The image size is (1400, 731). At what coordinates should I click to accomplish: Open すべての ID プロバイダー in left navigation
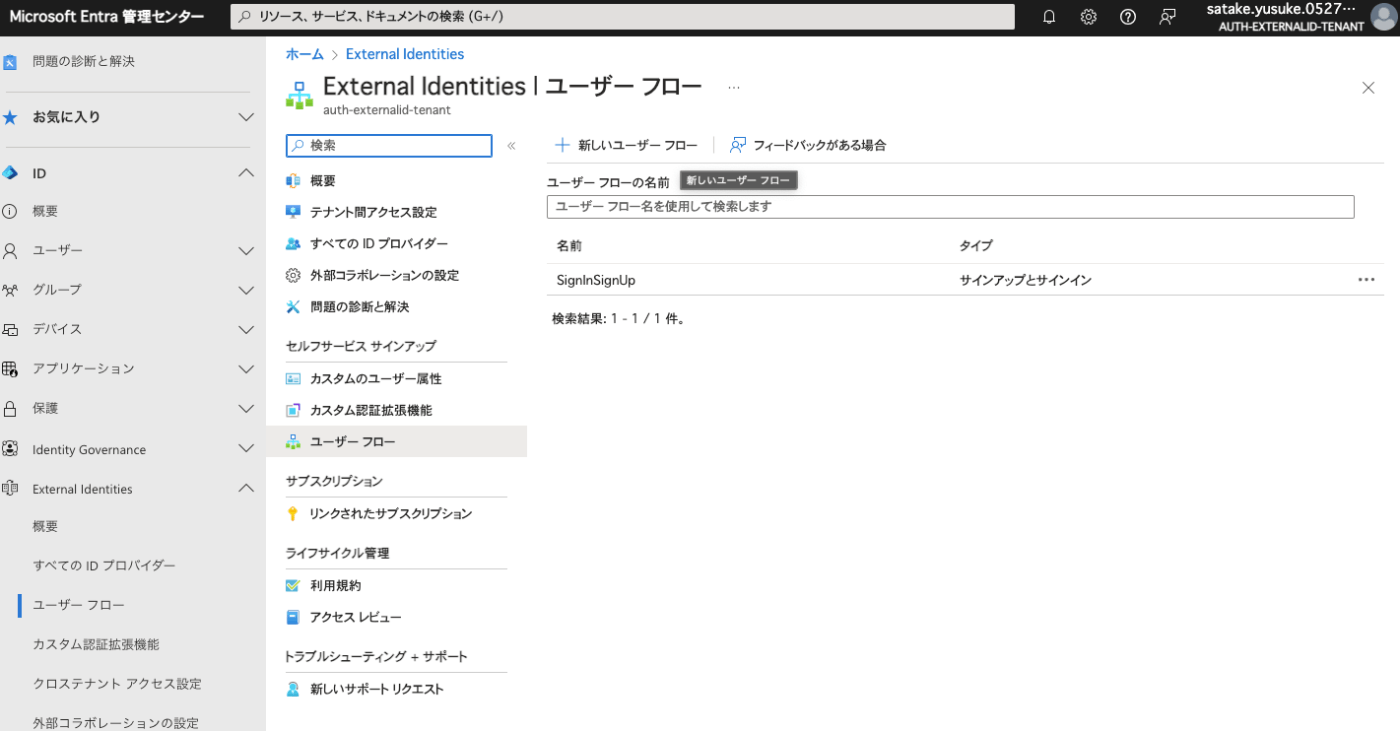click(104, 566)
